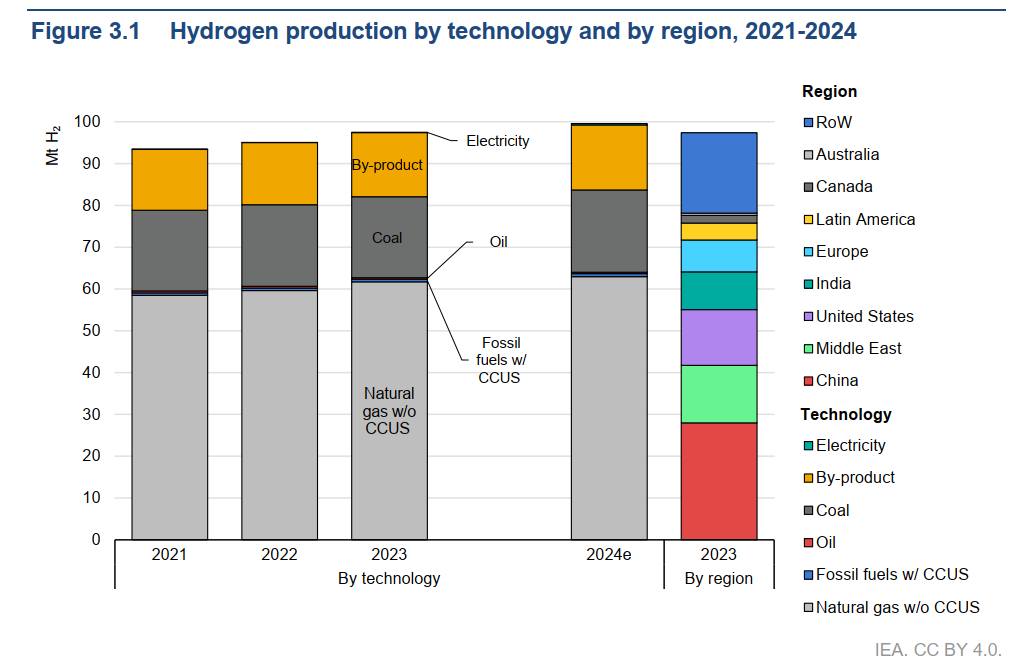Select the Australia legend swatch

coord(808,155)
